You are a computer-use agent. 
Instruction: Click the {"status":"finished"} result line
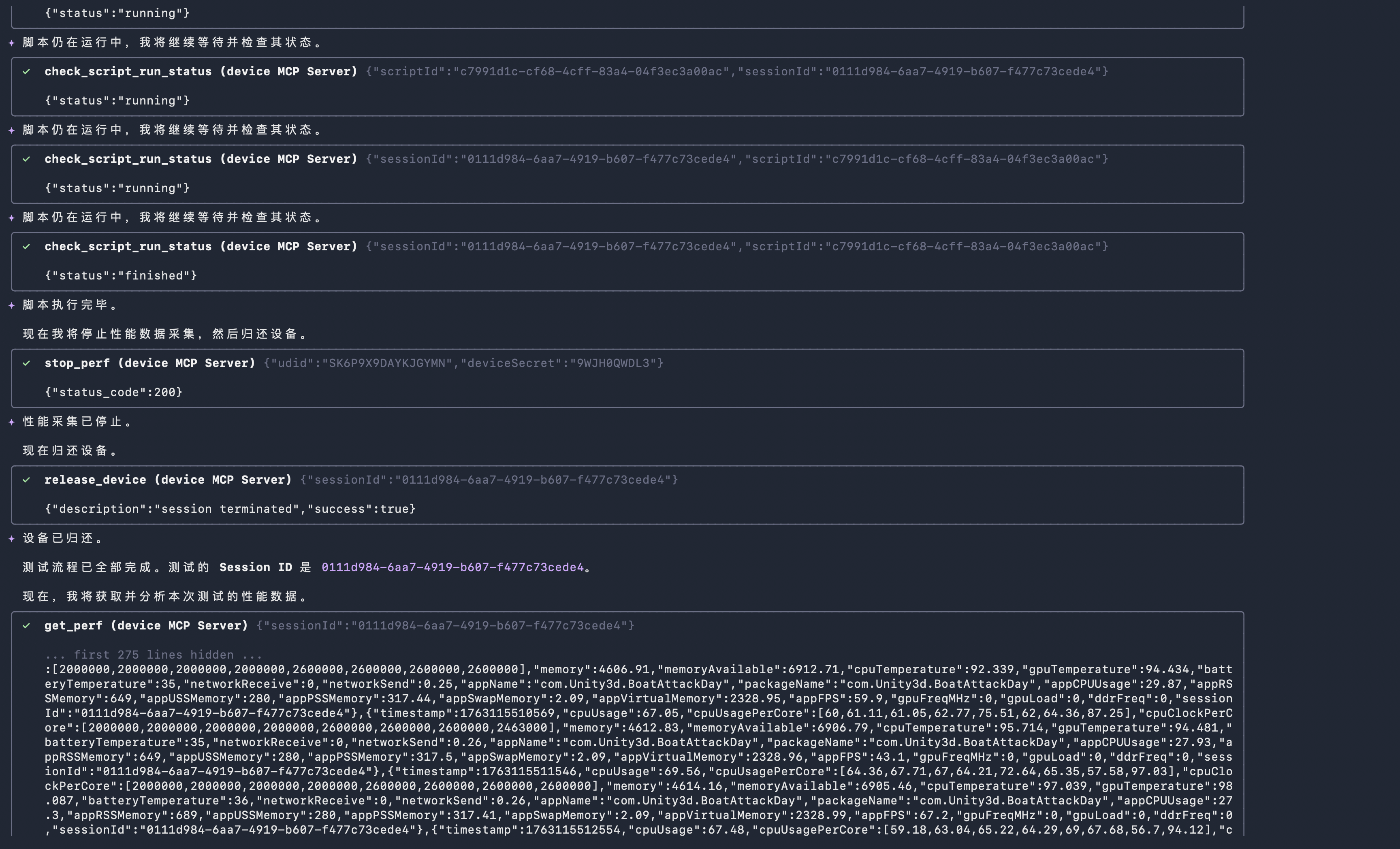pyautogui.click(x=120, y=275)
